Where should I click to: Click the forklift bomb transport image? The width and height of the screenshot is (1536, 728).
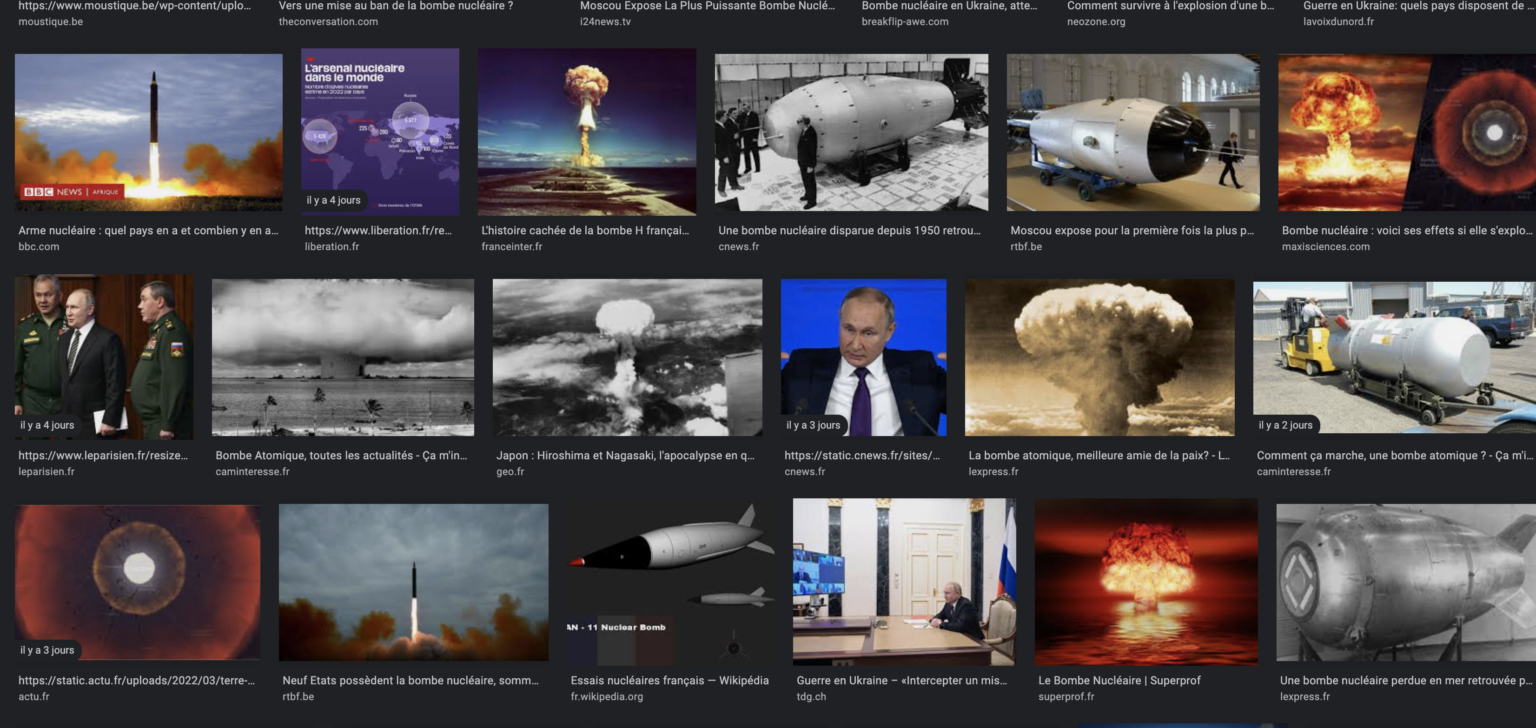click(1394, 357)
